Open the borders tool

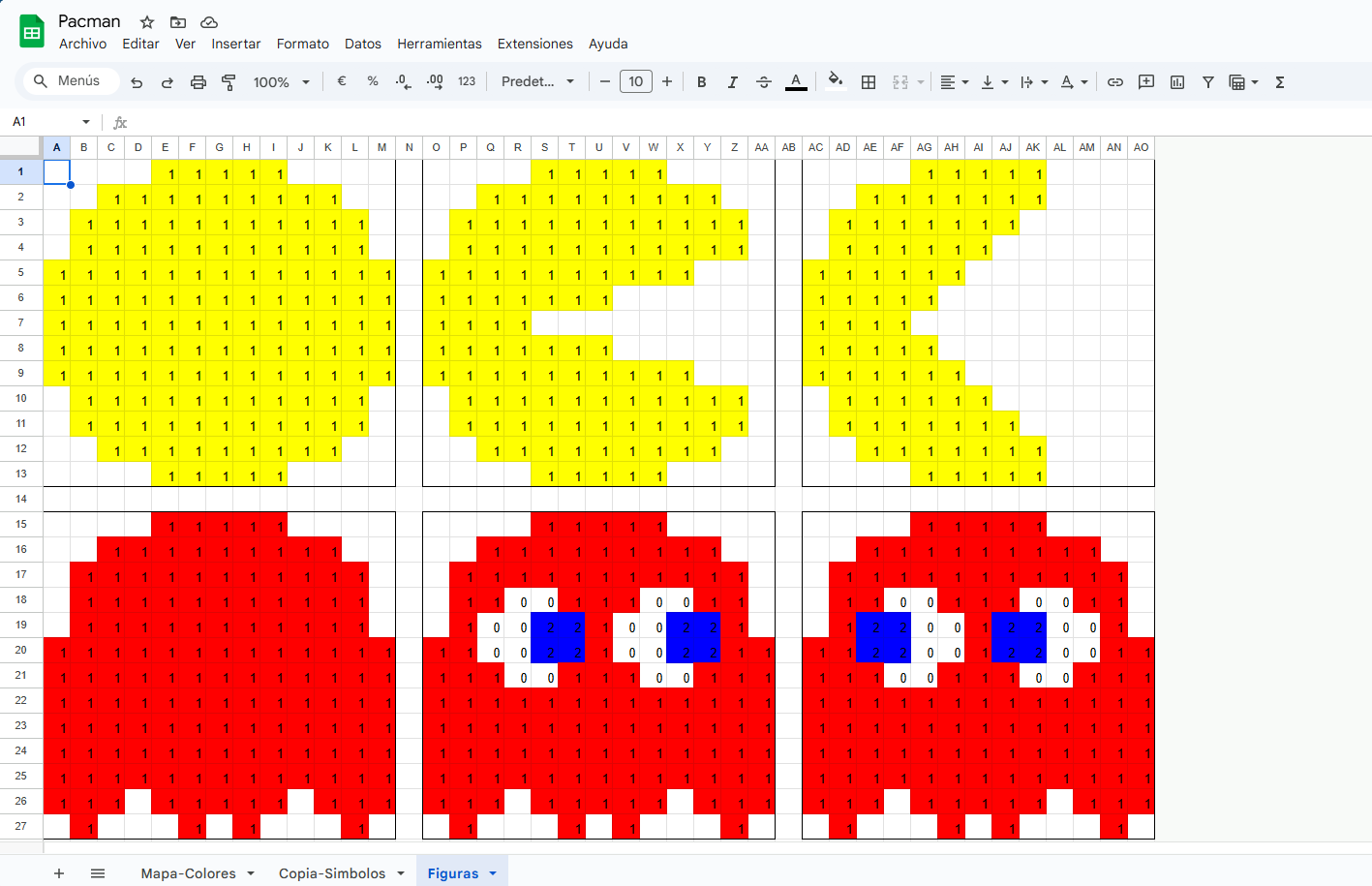point(869,82)
